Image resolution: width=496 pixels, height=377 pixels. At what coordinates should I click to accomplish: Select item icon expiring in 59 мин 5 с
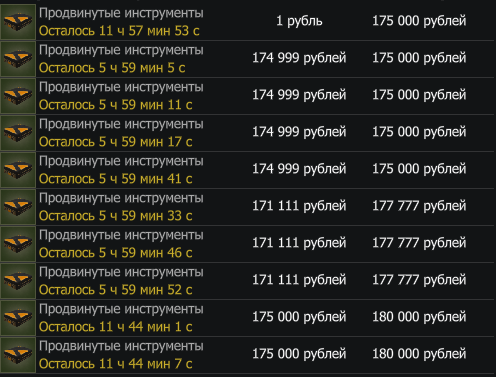(18, 59)
